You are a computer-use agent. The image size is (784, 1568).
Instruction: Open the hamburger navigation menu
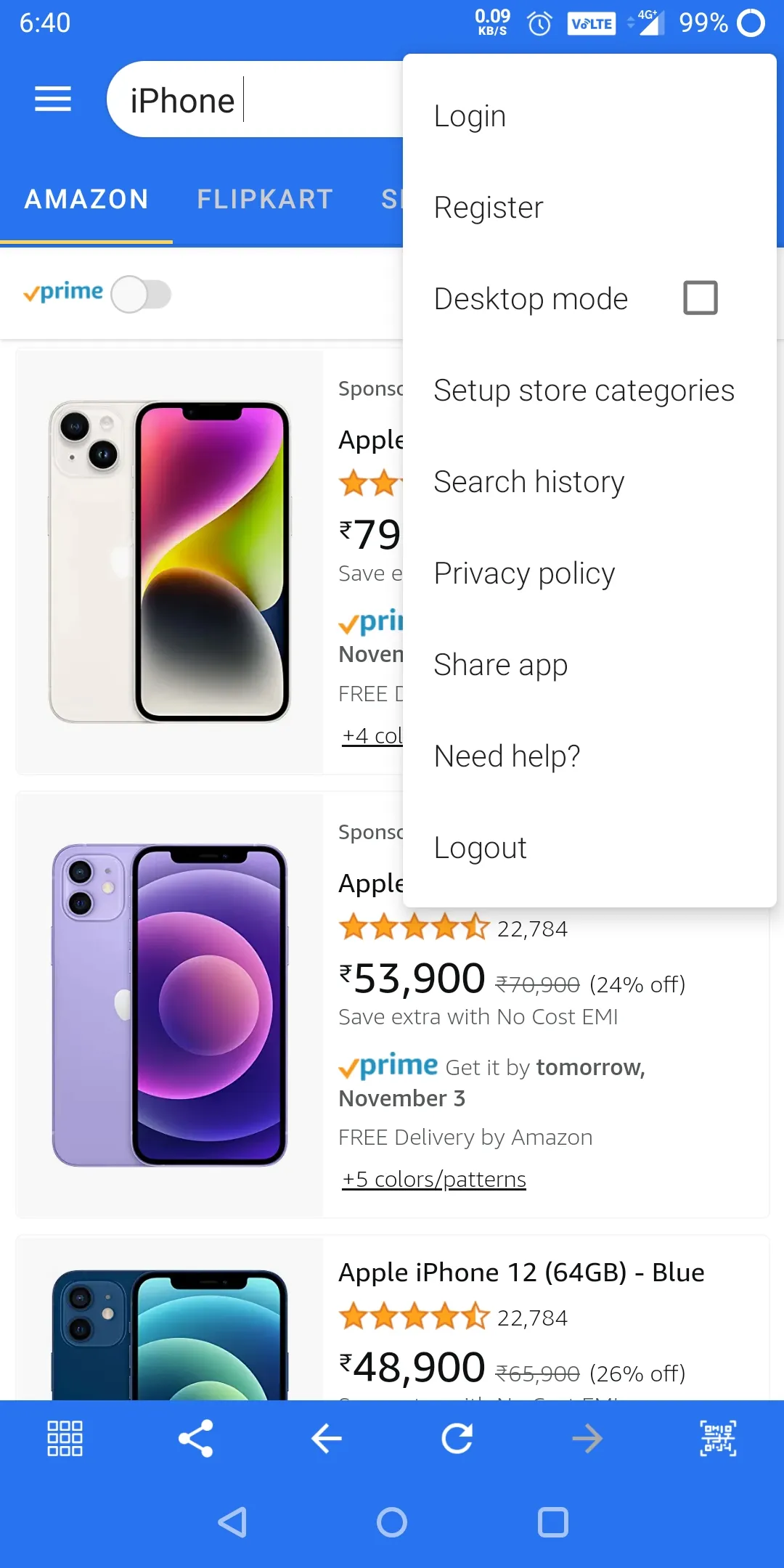pos(53,99)
